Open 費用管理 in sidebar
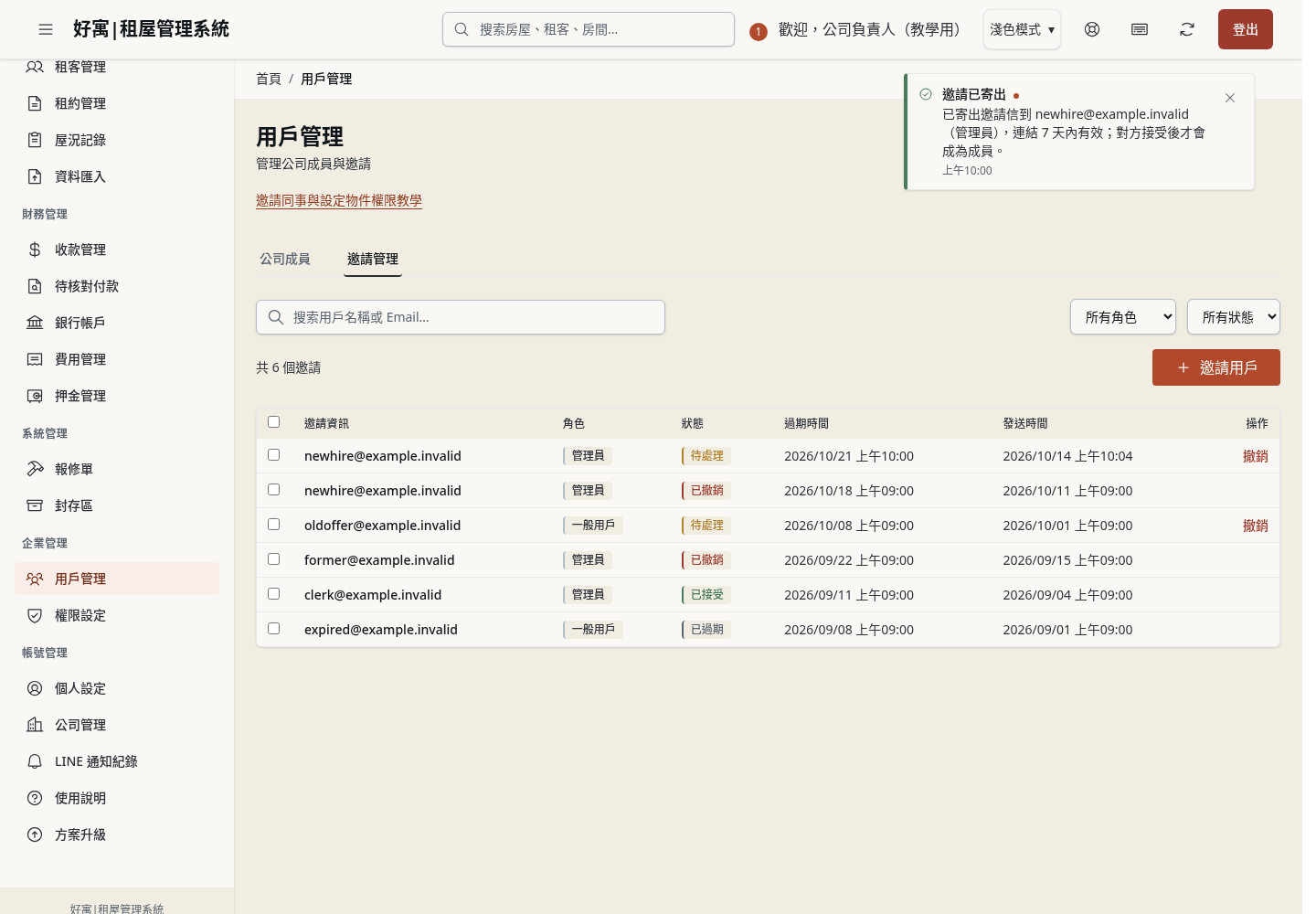Screen dimensions: 1316x914 coord(117,359)
